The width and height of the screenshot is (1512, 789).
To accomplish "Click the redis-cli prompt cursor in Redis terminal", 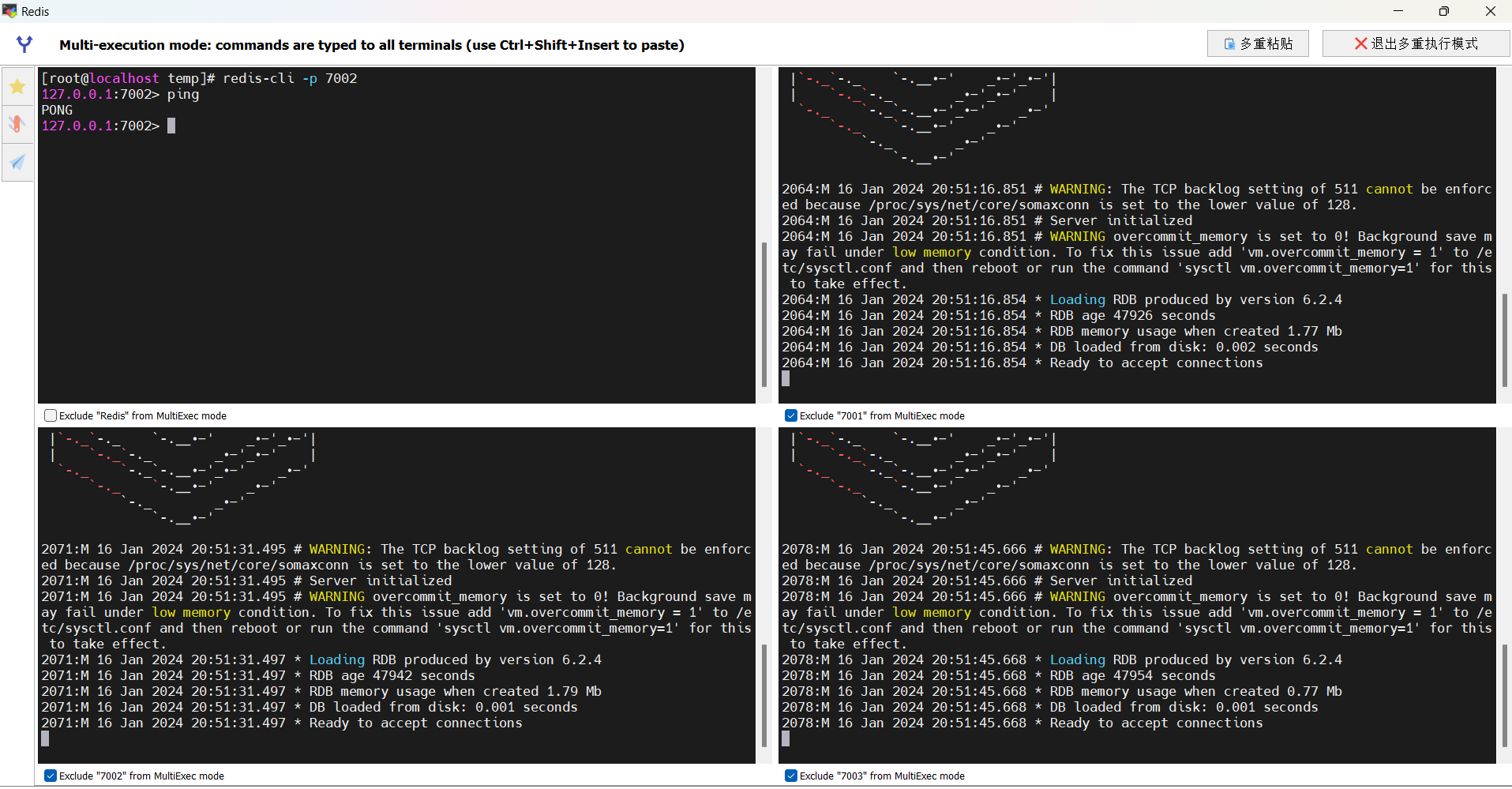I will 171,126.
